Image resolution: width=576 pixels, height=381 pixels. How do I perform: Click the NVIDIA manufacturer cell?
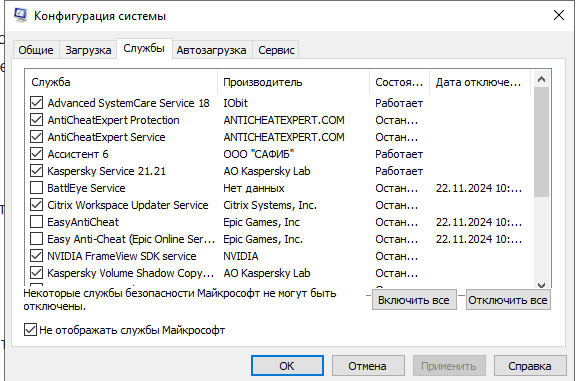tap(241, 256)
